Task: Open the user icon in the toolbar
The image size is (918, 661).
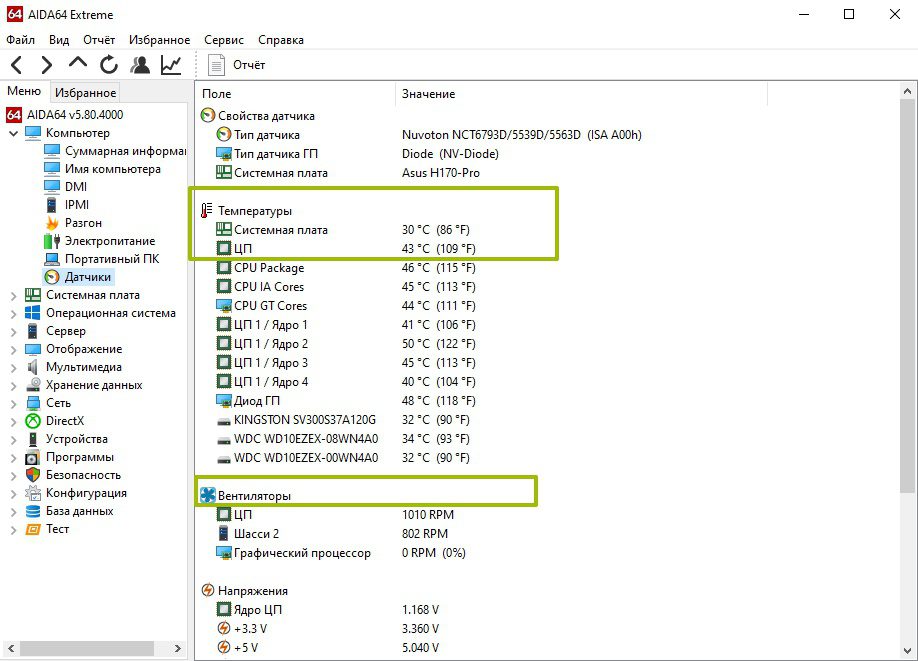Action: click(140, 64)
